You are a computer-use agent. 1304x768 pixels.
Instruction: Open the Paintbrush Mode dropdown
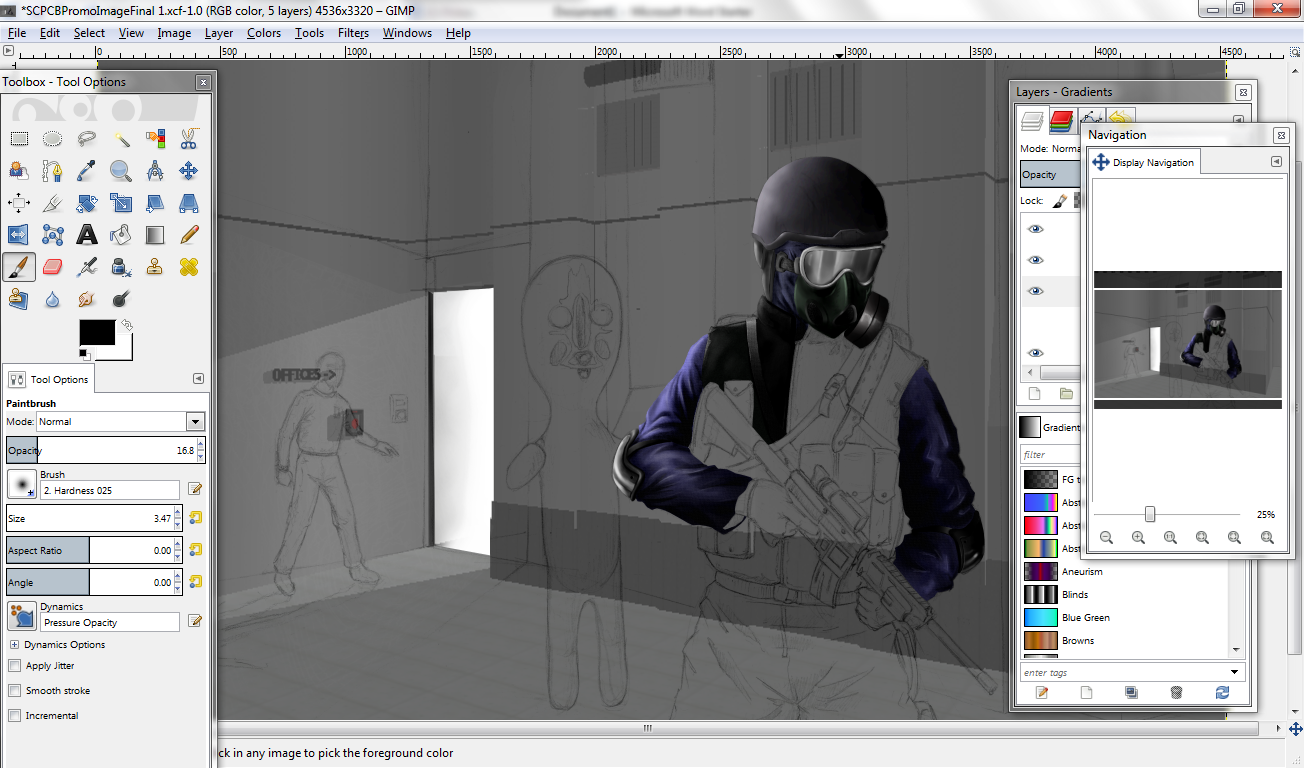pyautogui.click(x=120, y=421)
